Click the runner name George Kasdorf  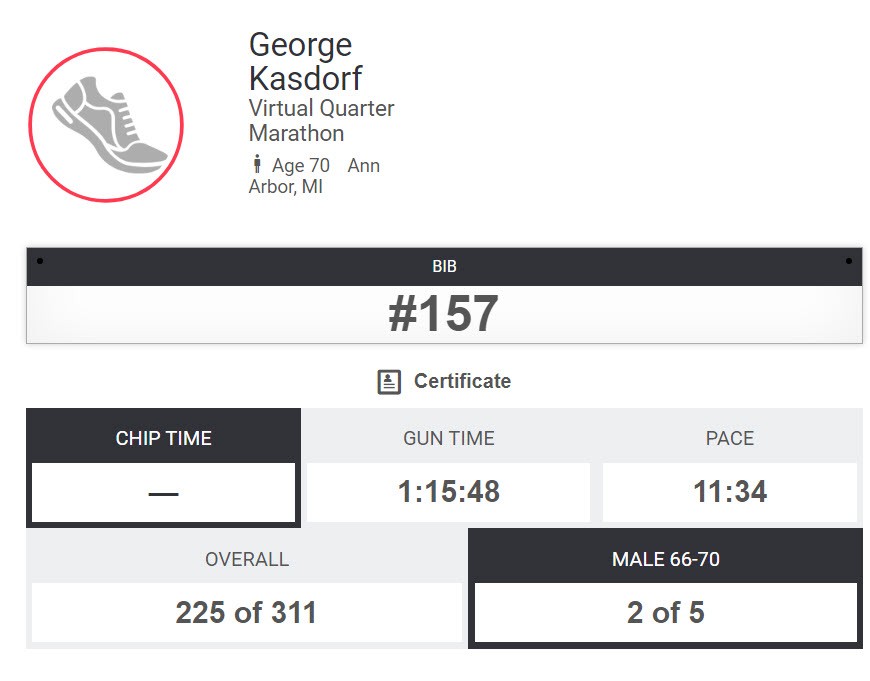(305, 61)
